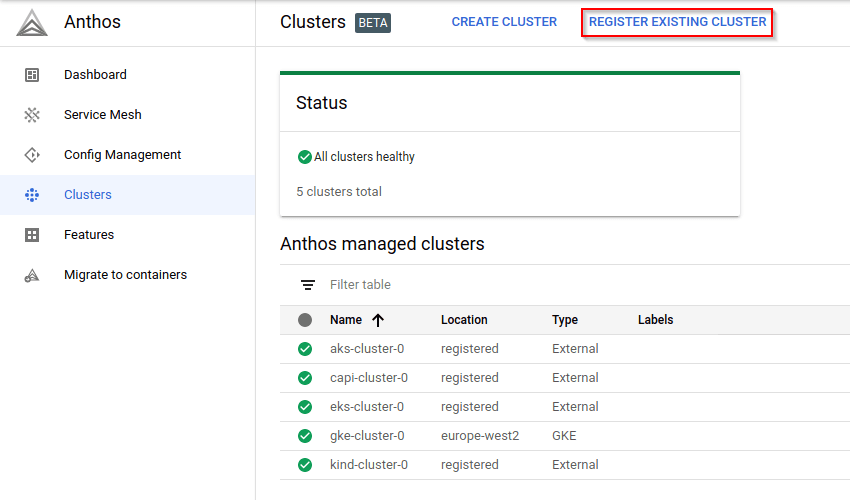Click the sort arrow next to Name
Screen dimensions: 850x500
[378, 320]
